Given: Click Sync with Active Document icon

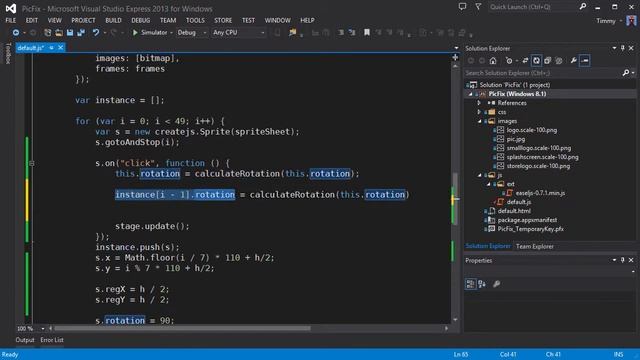Looking at the screenshot, I should click(525, 61).
